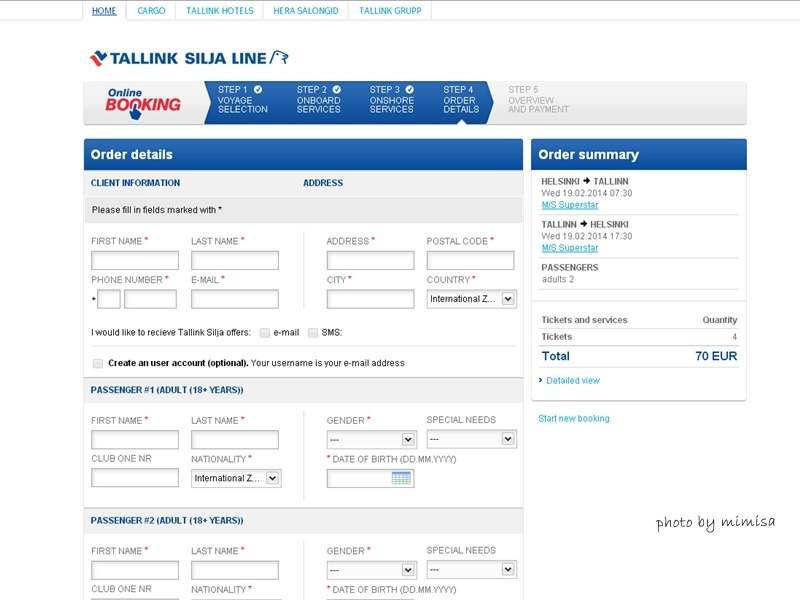Open Tallink Grupp tab
Screen dimensions: 800x600
[x=390, y=11]
